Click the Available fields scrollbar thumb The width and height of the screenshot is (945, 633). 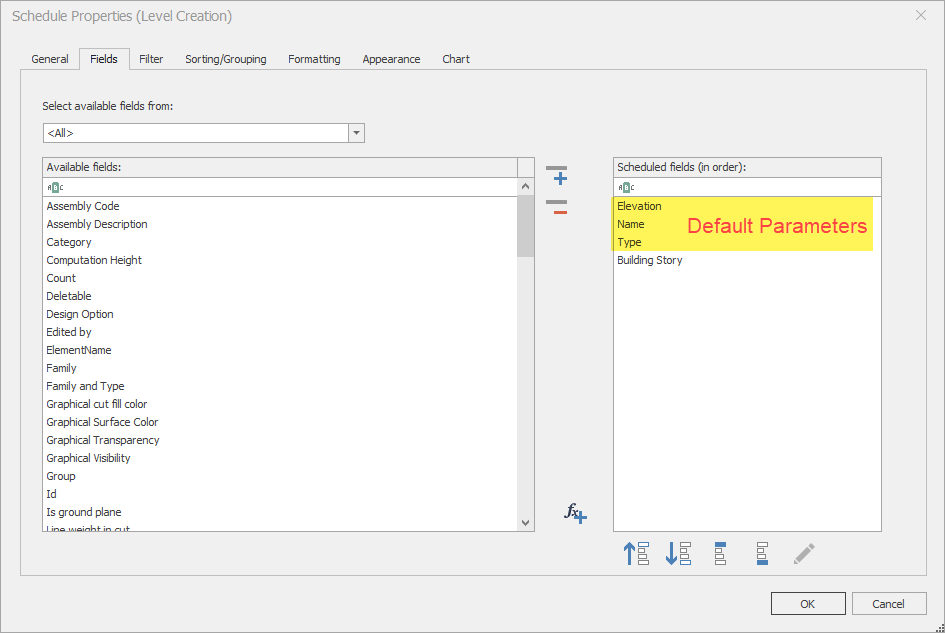526,226
